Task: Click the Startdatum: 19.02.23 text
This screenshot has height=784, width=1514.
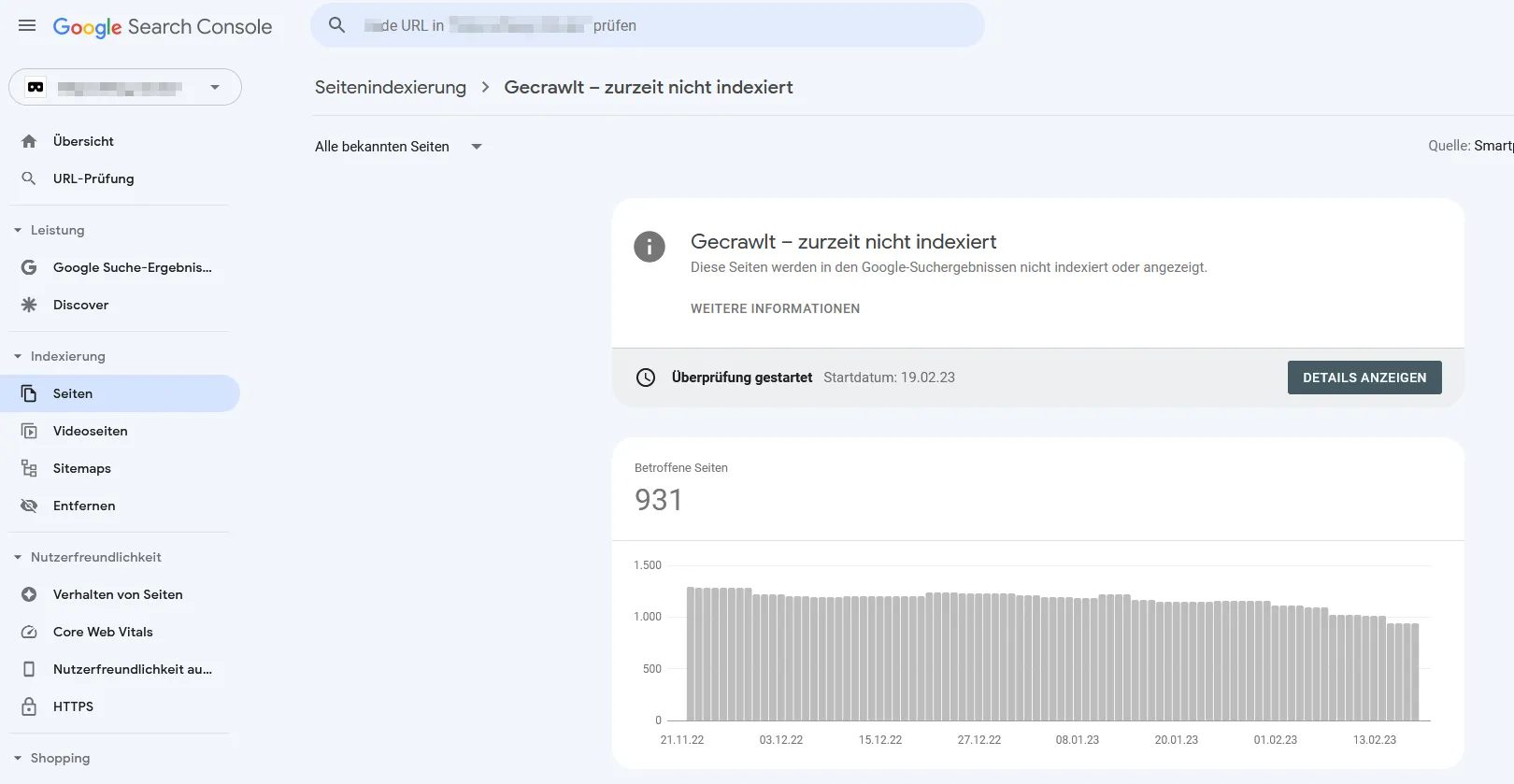Action: tap(889, 378)
